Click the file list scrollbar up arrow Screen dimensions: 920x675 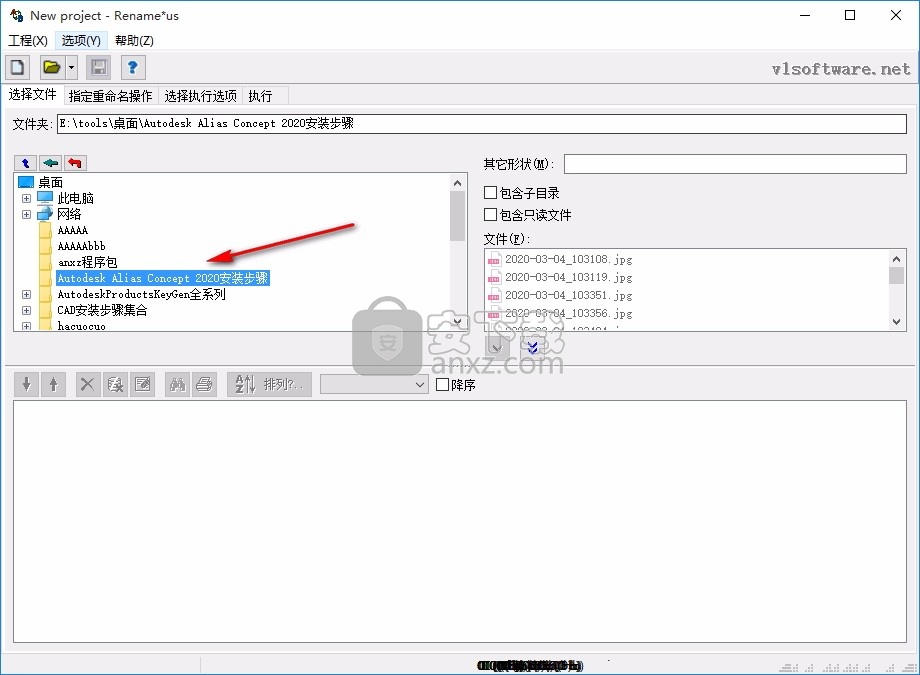(896, 259)
